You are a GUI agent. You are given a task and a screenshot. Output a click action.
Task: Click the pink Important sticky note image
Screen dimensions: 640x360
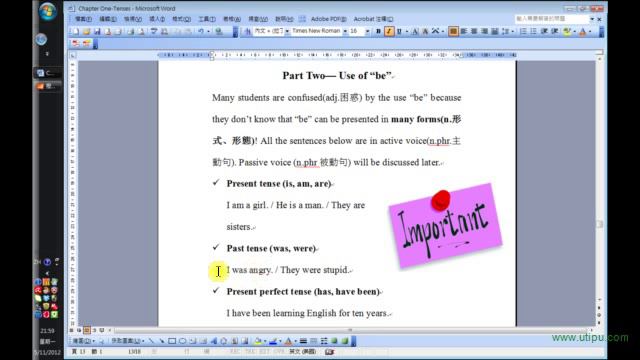coord(445,225)
